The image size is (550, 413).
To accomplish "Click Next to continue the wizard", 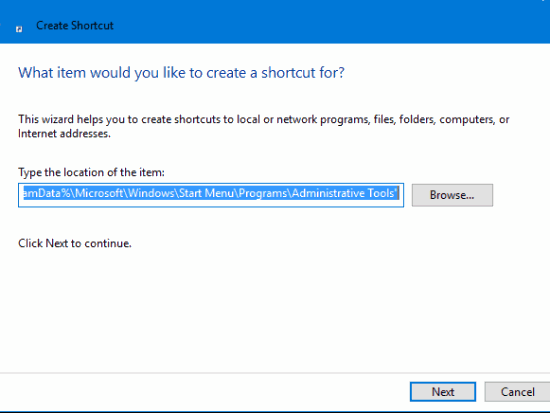I will (x=443, y=392).
